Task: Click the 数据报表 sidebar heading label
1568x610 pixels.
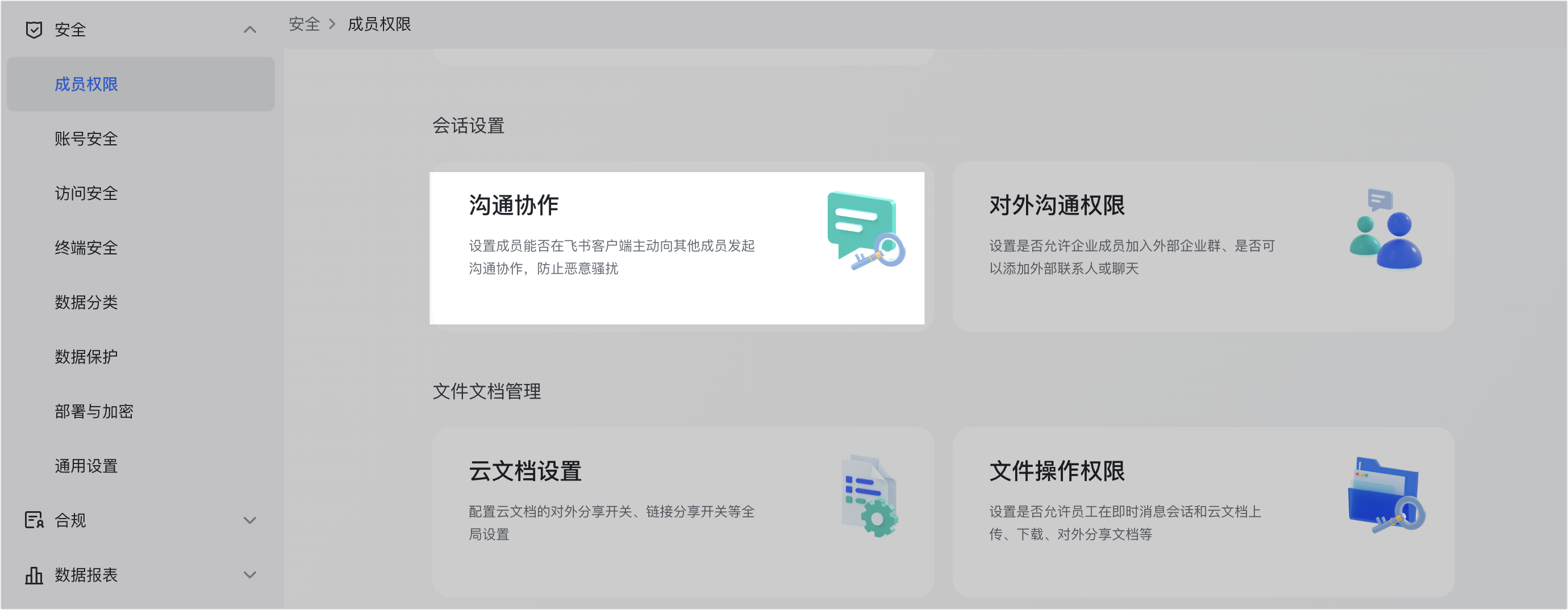Action: pos(86,575)
